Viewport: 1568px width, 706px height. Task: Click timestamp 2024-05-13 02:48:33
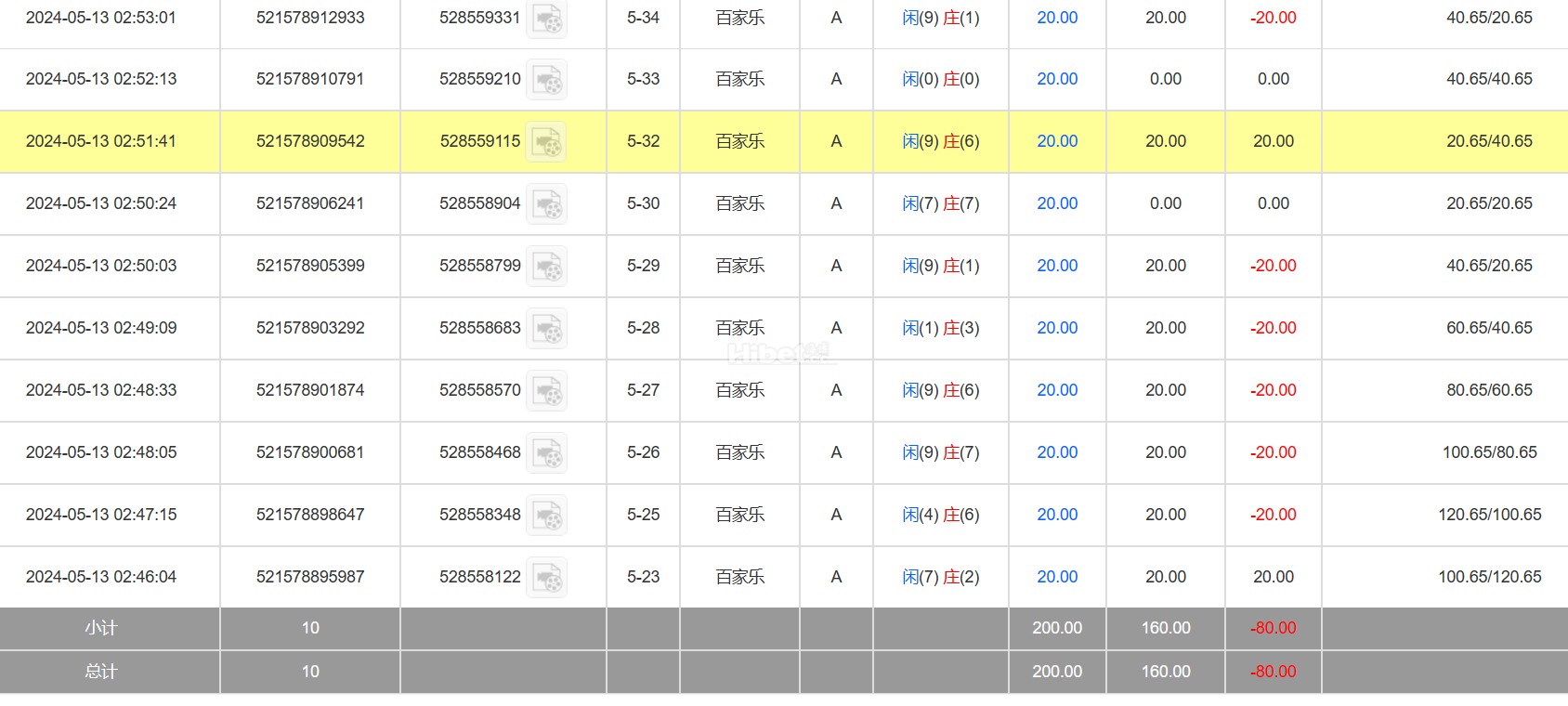point(101,390)
